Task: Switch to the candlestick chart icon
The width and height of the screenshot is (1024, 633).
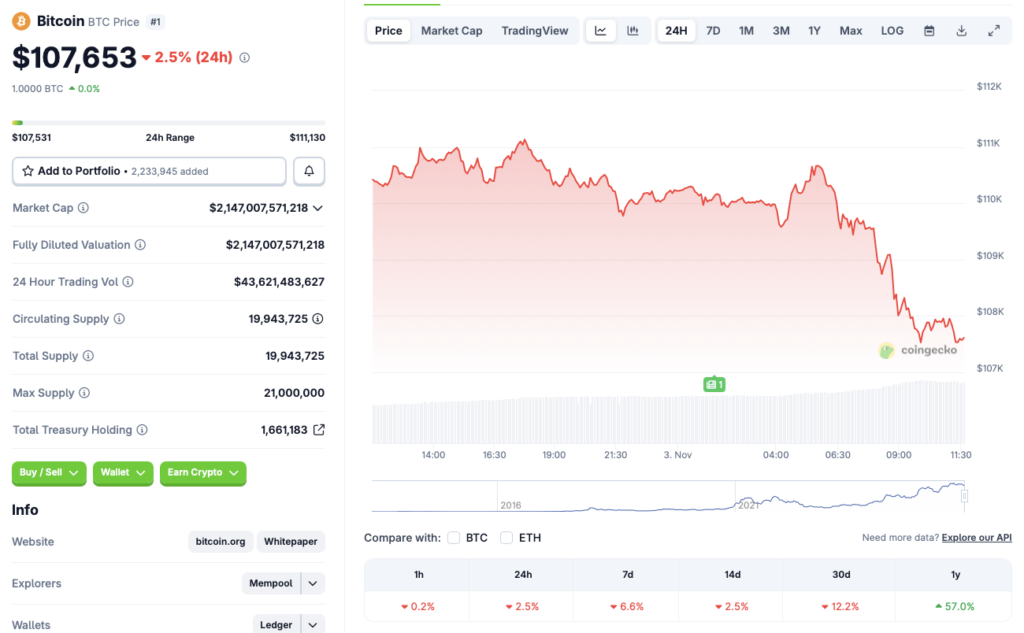Action: tap(633, 30)
